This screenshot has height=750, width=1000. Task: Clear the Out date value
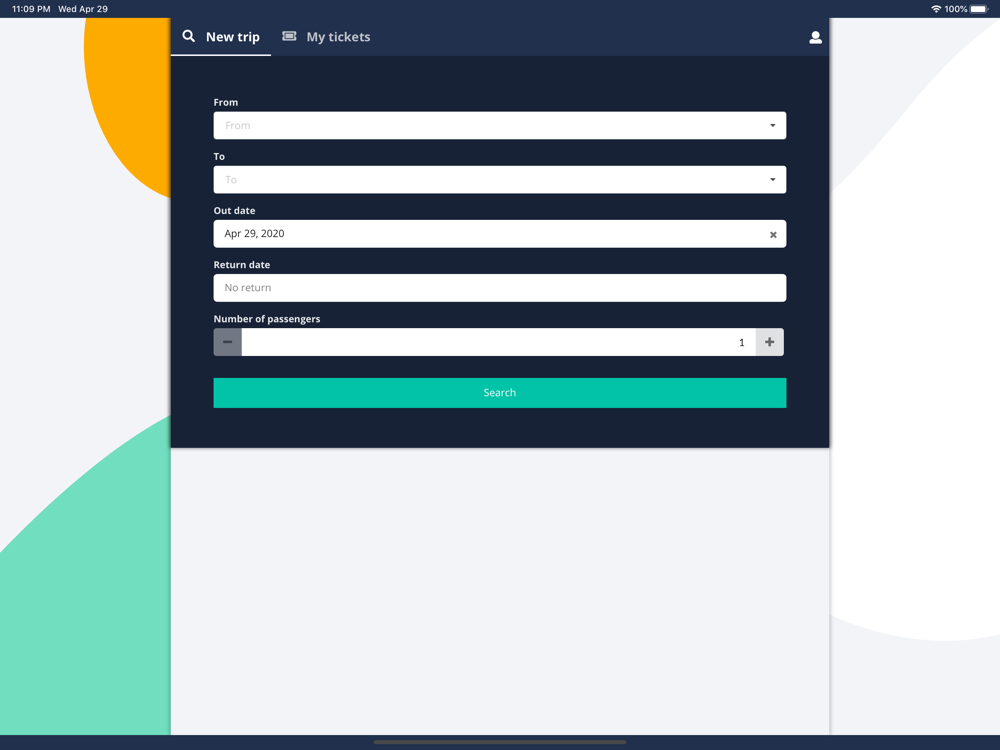[773, 235]
